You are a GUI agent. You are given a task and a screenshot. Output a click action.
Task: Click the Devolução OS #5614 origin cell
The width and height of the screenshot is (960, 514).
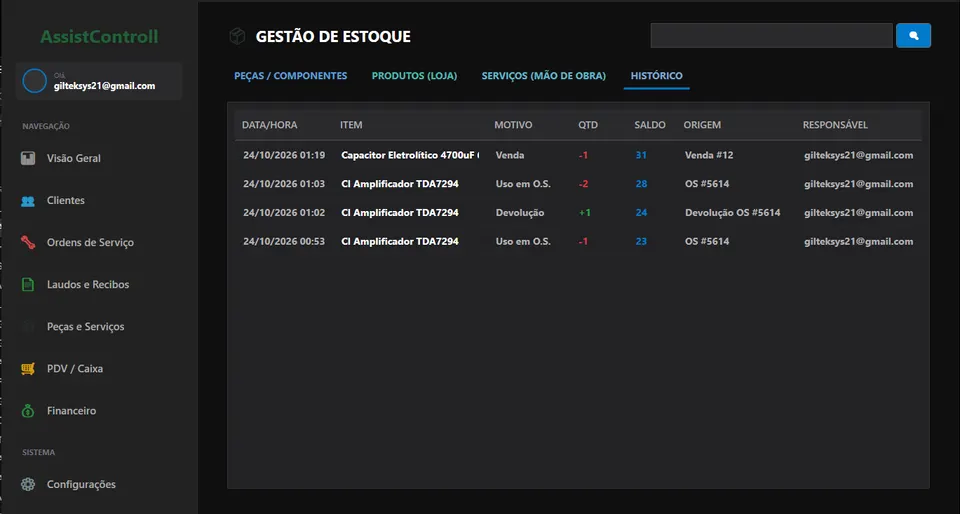coord(732,213)
